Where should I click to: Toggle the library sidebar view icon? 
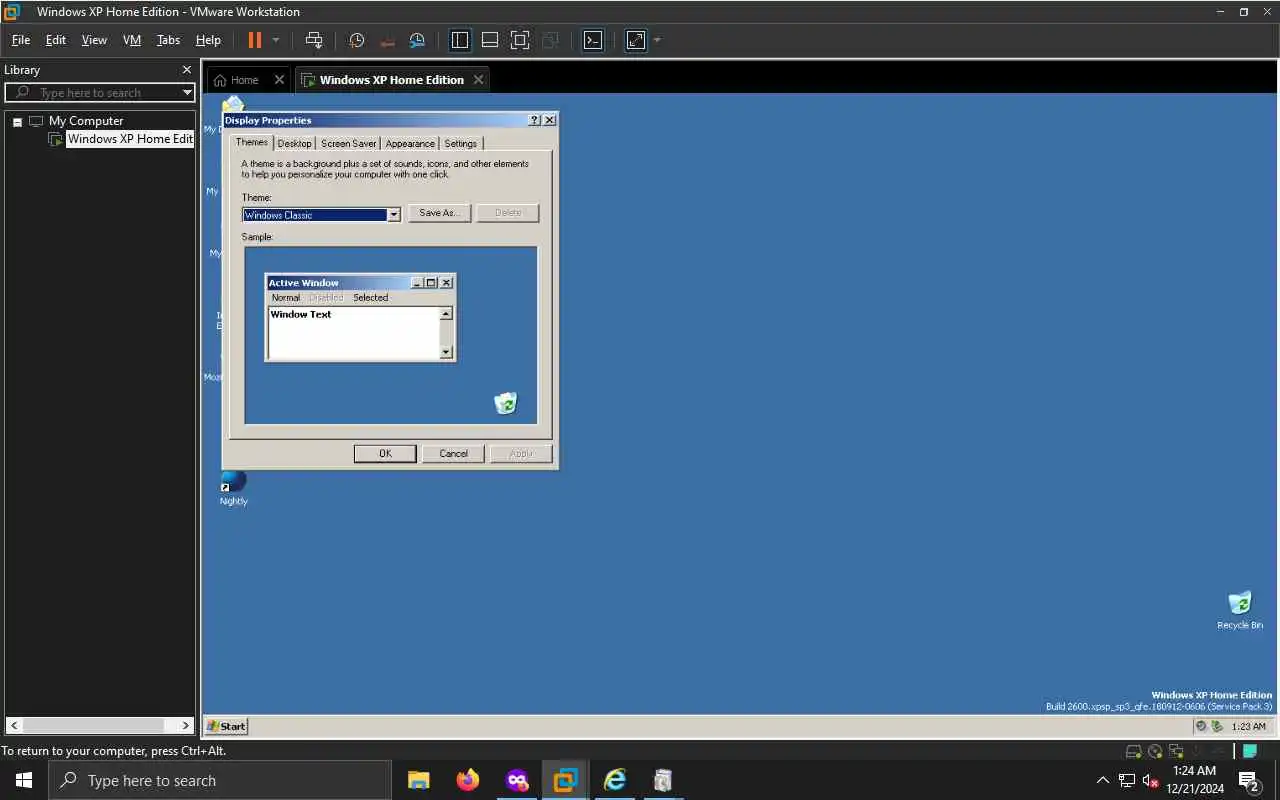[x=460, y=40]
